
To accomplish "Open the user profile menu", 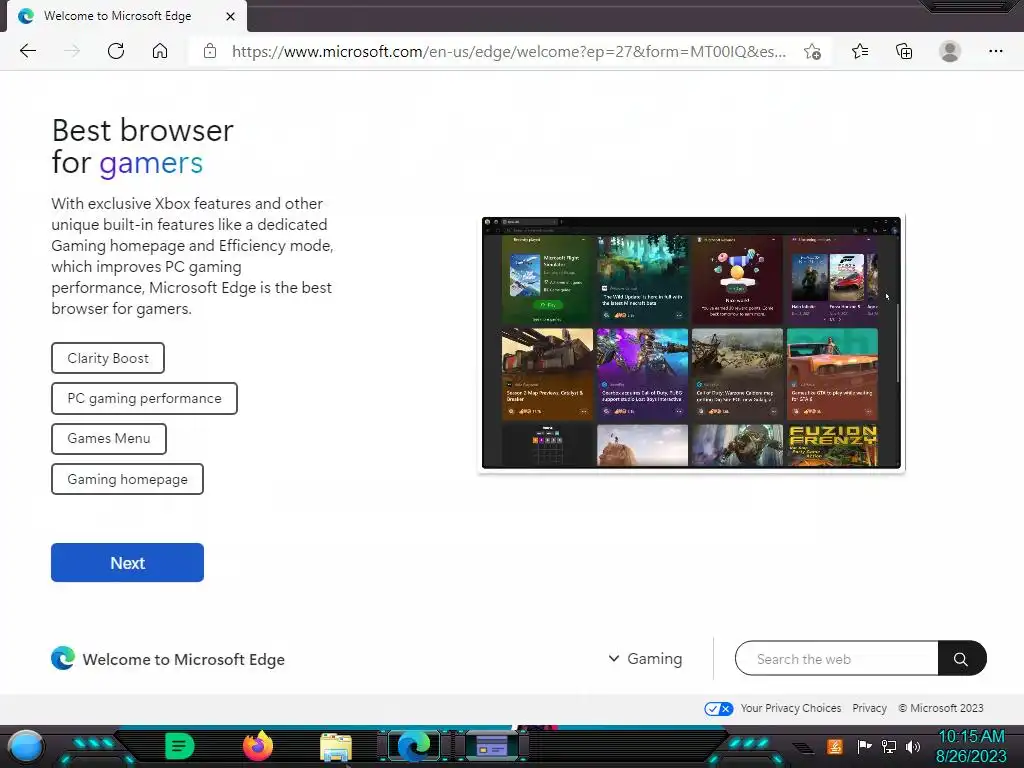I will [950, 51].
